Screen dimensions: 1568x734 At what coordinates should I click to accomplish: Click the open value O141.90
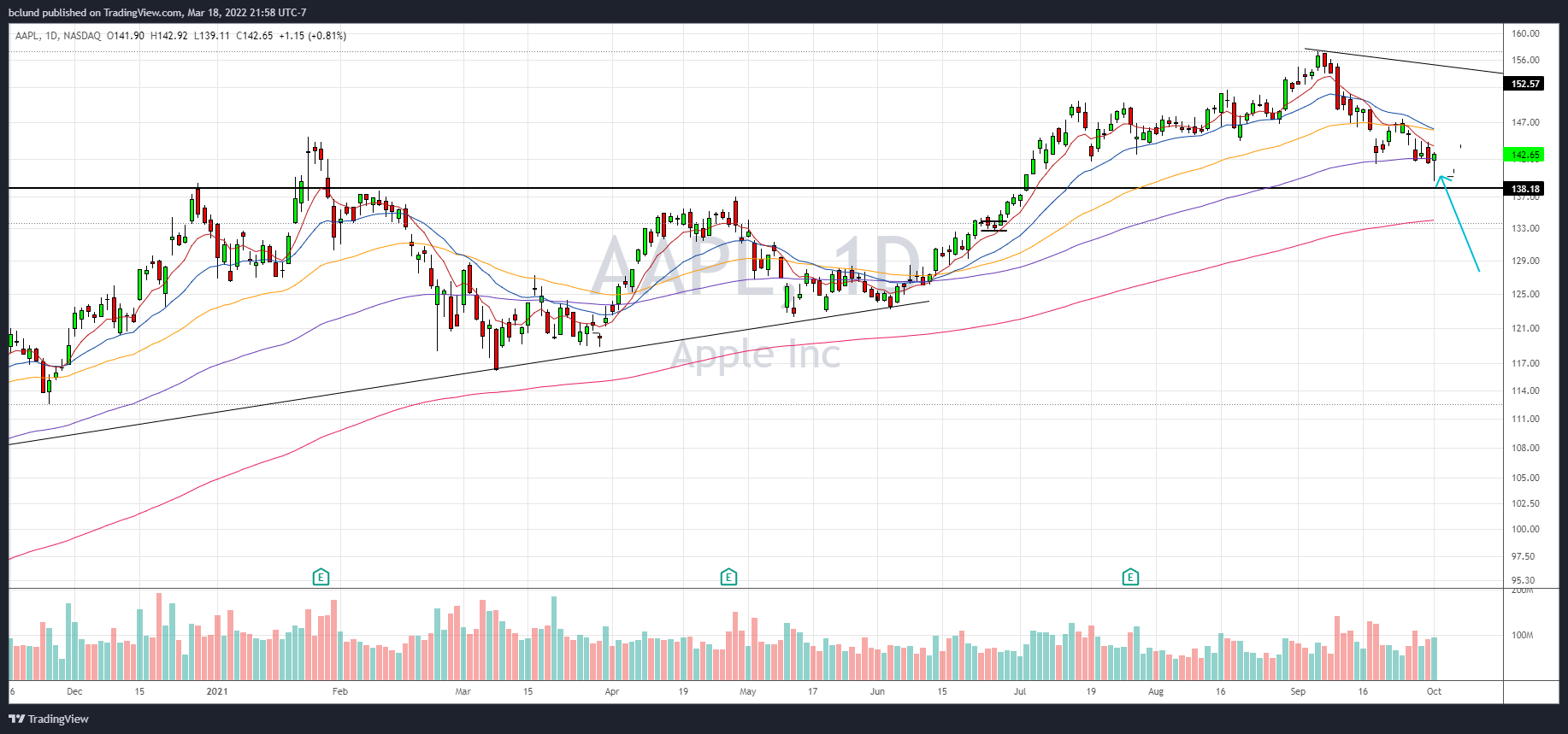pyautogui.click(x=126, y=36)
